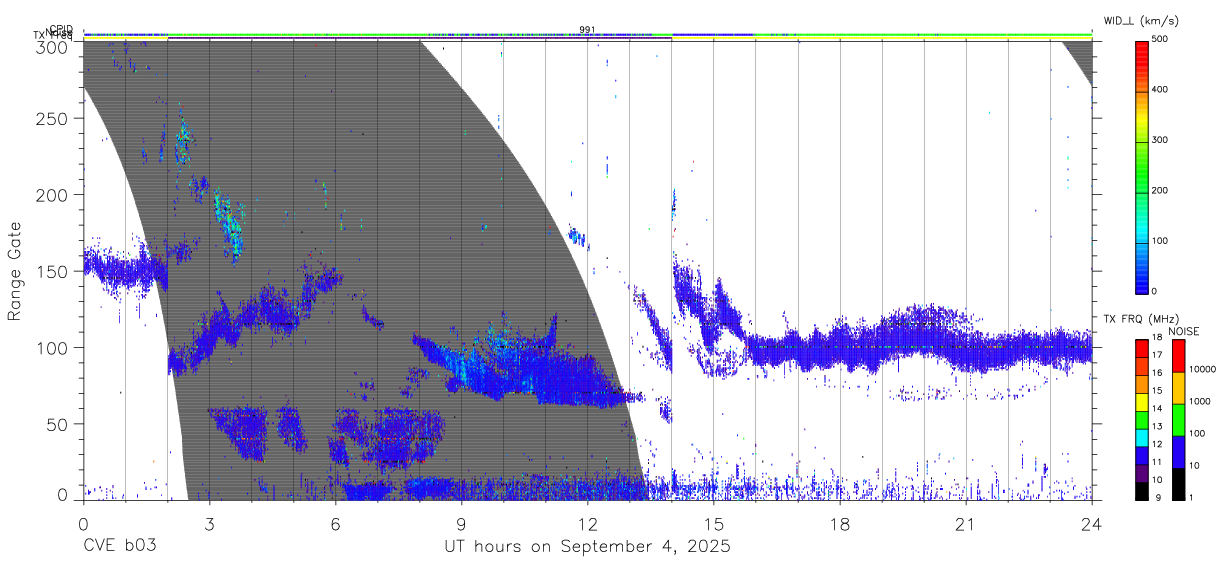Click the '300' label on WID colorbar
Screen dimensions: 1228x567
pos(1160,140)
